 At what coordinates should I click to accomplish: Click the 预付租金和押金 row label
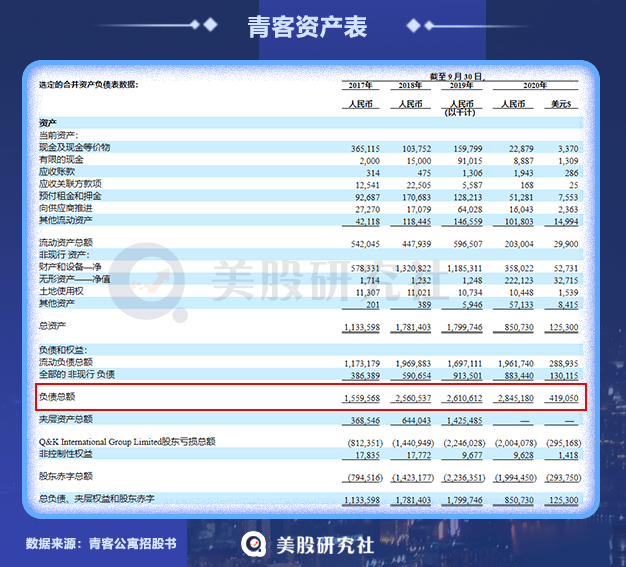tap(70, 196)
